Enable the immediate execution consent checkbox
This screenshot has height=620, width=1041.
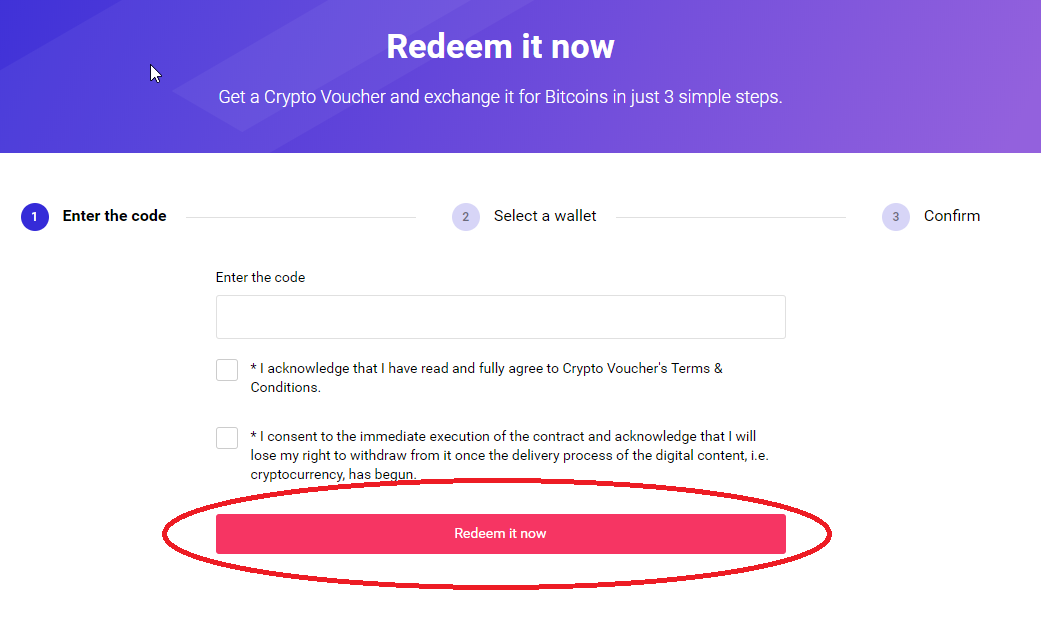227,438
